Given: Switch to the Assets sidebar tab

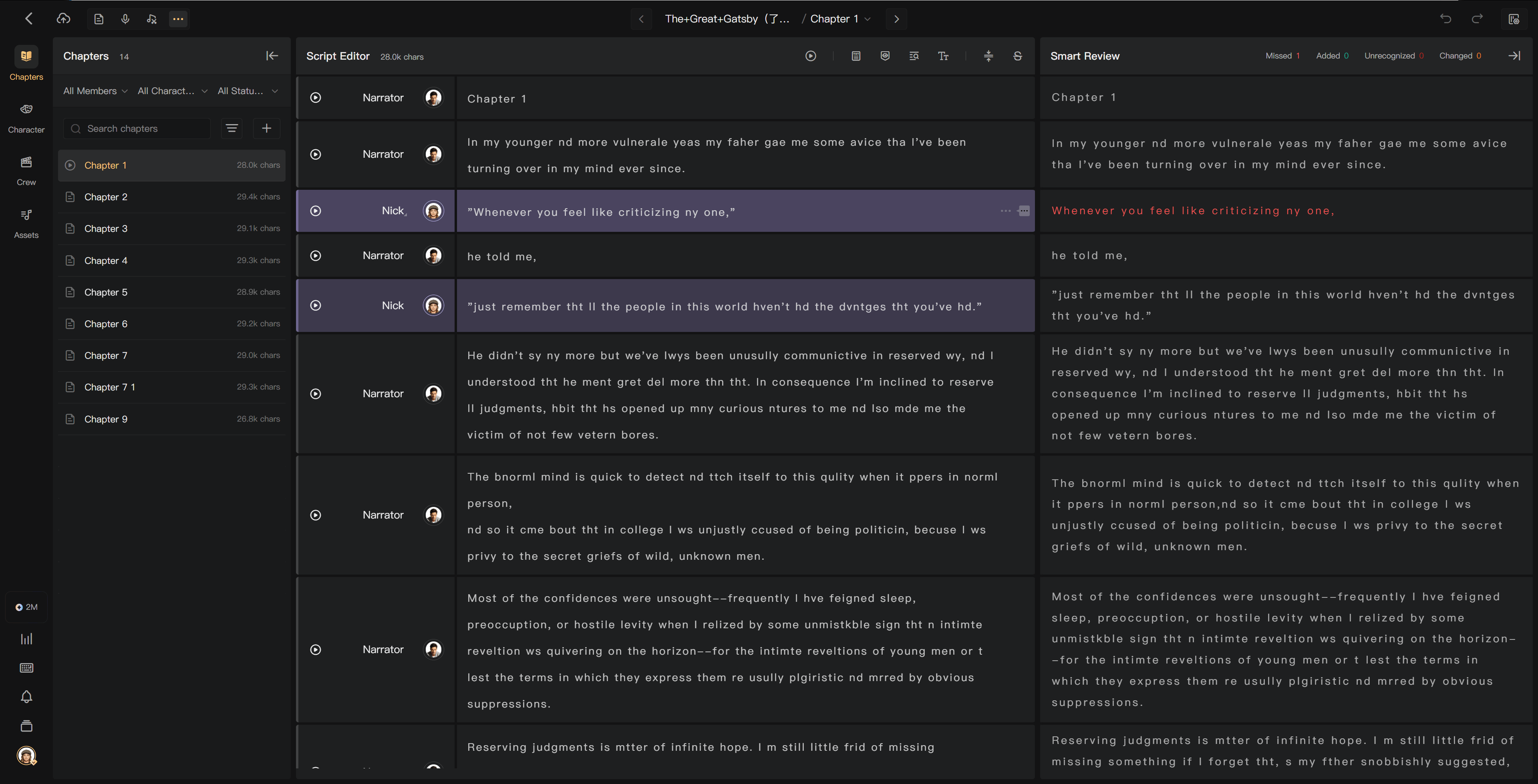Looking at the screenshot, I should click(x=26, y=223).
